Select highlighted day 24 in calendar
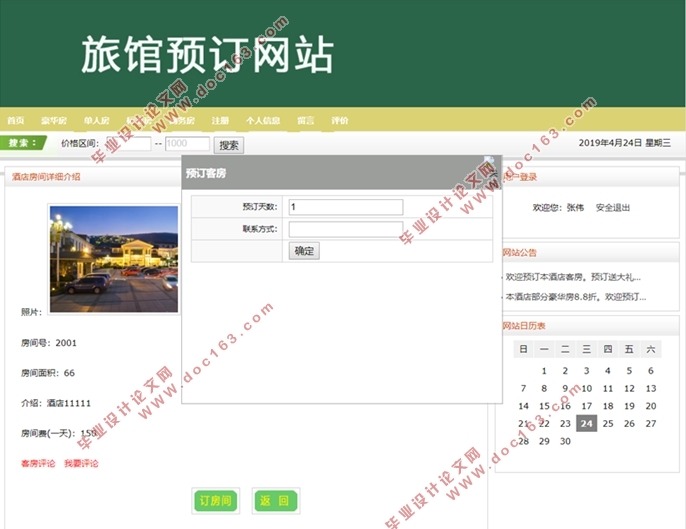Image resolution: width=686 pixels, height=529 pixels. pyautogui.click(x=586, y=424)
